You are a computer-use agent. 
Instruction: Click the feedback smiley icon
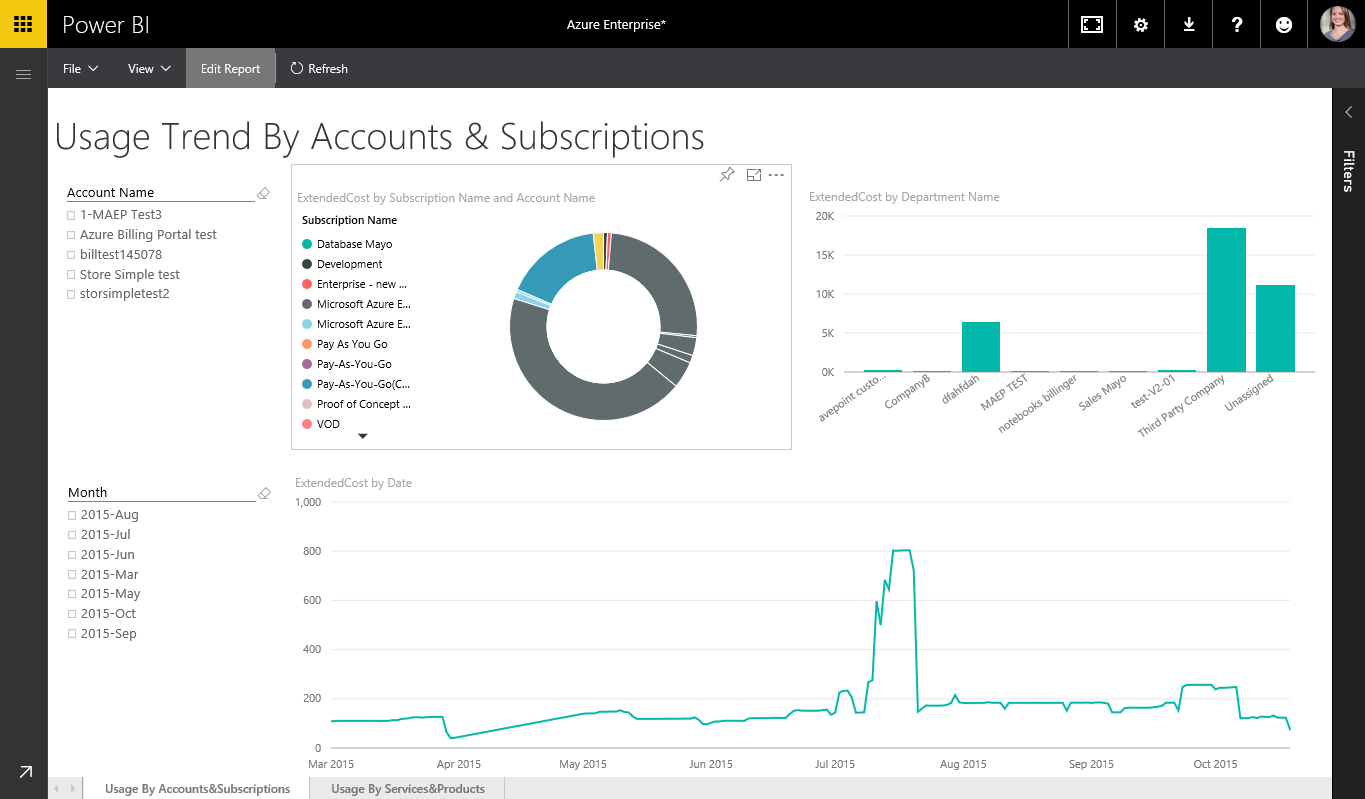[1284, 24]
